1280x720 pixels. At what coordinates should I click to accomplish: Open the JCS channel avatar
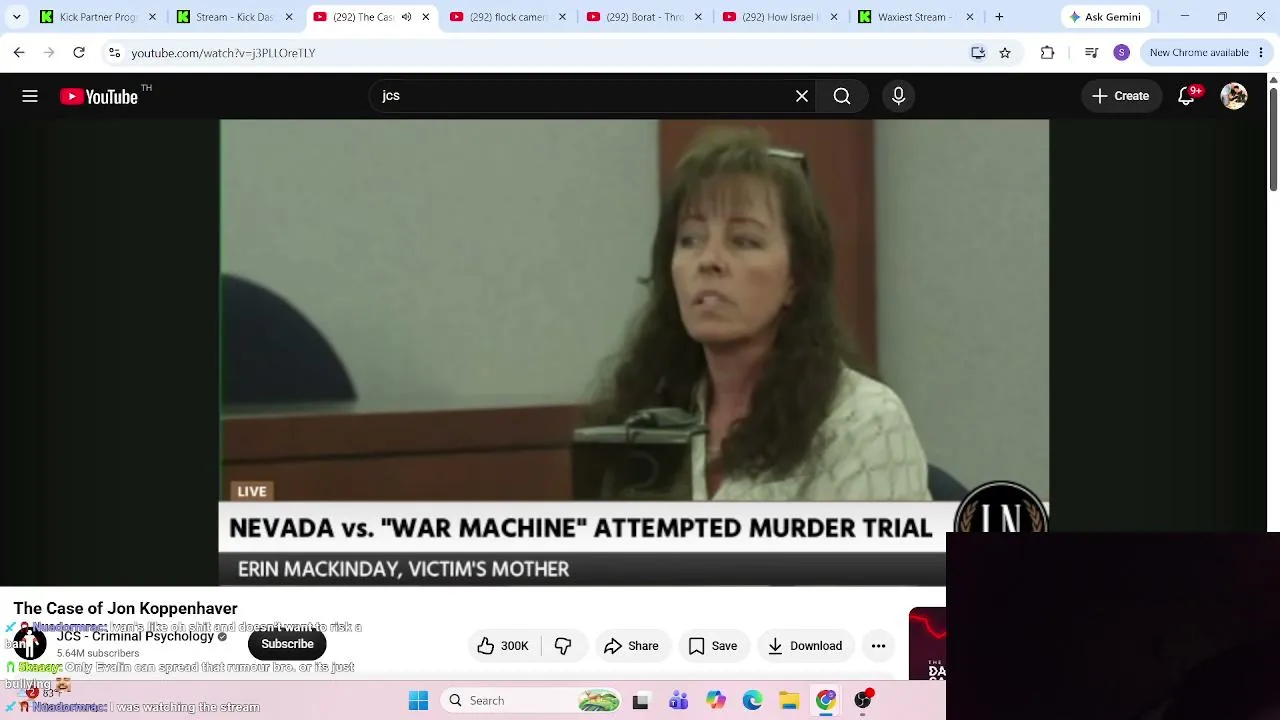click(x=29, y=644)
